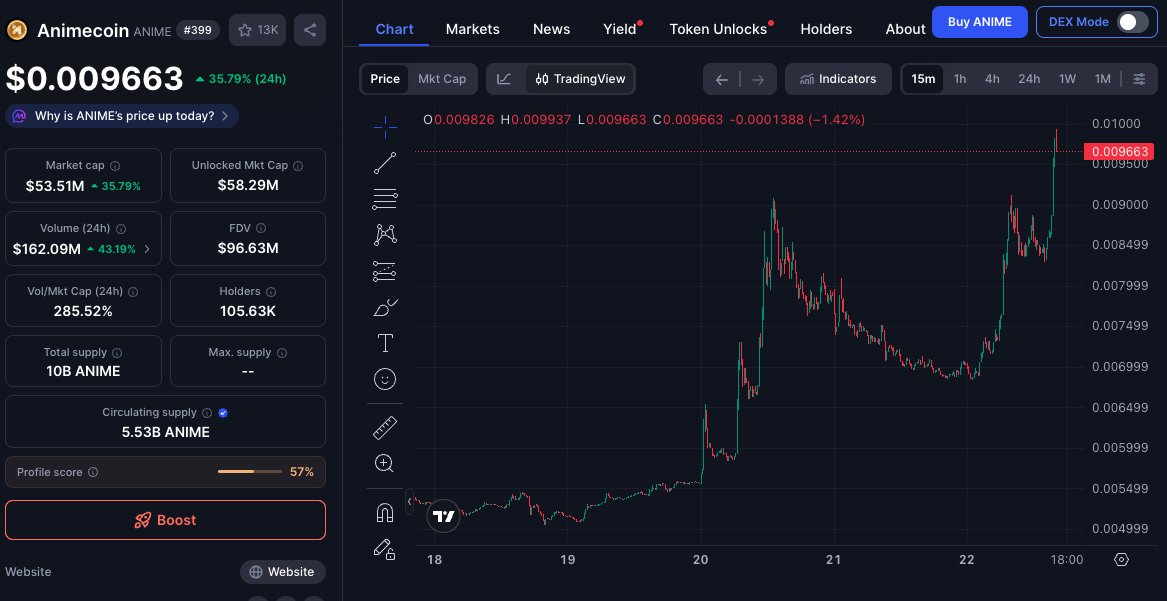Screen dimensions: 1167x601
Task: Open the About tab
Action: 905,29
